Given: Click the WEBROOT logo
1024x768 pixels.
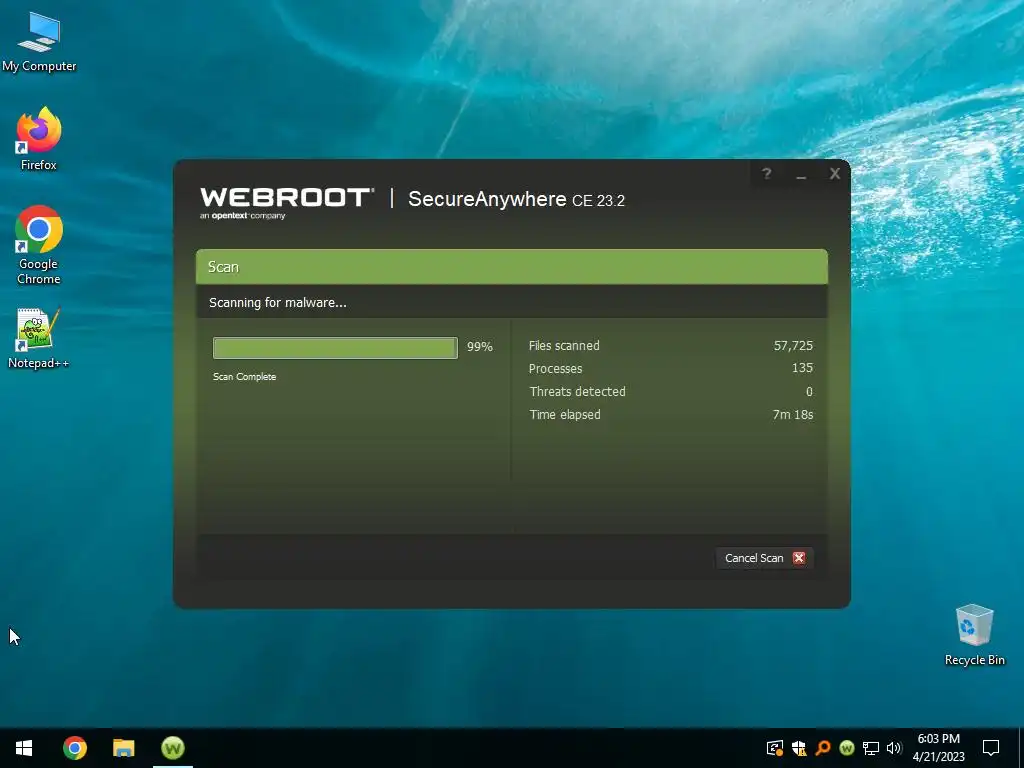Looking at the screenshot, I should point(287,202).
